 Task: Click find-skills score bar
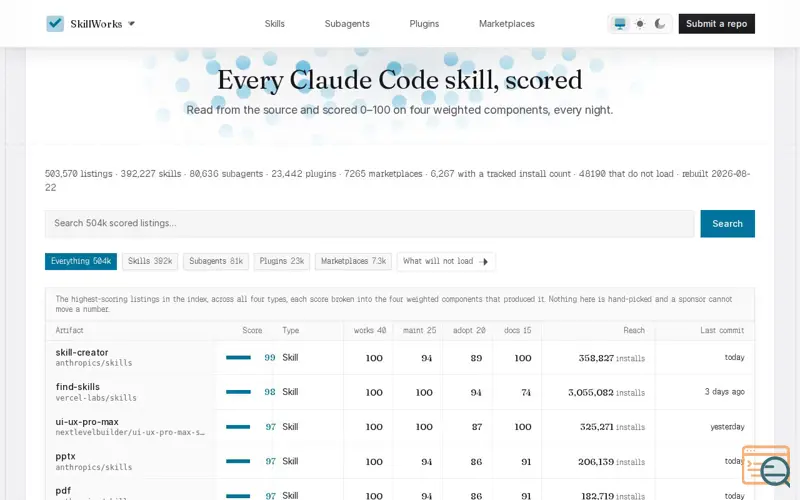pyautogui.click(x=238, y=392)
